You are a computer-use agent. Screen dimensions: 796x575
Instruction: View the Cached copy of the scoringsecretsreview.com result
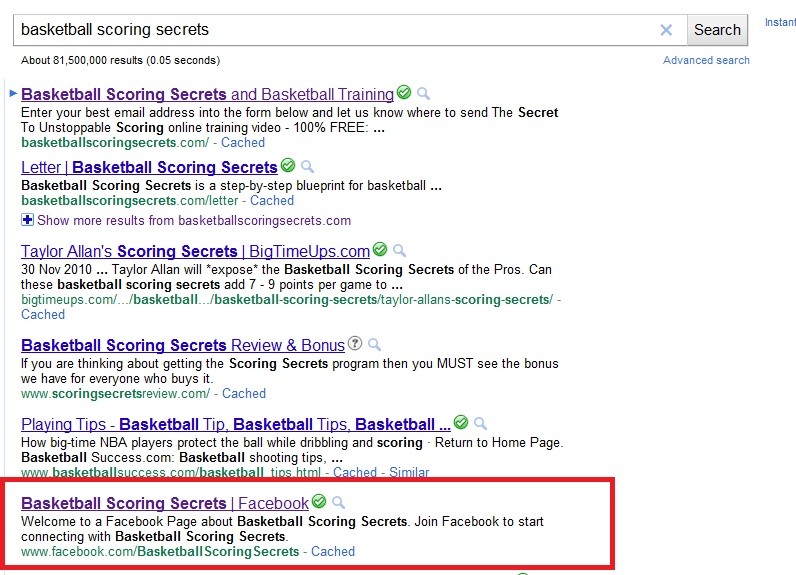pyautogui.click(x=244, y=393)
